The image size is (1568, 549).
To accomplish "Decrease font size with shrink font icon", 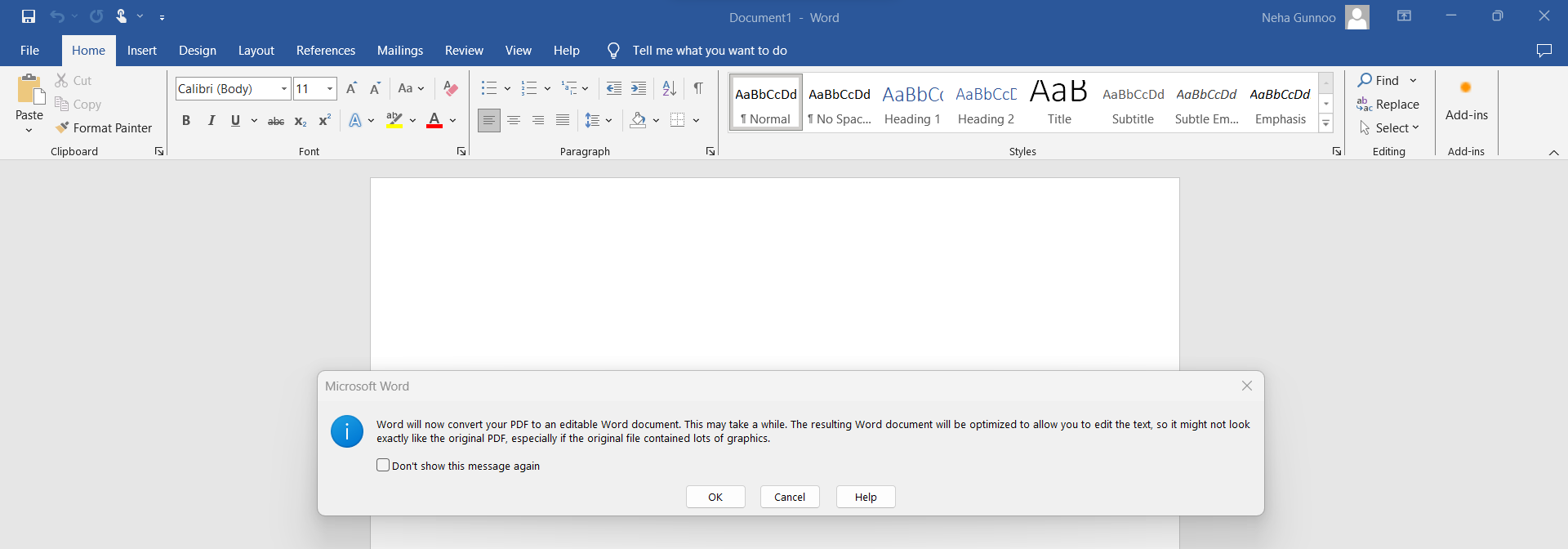I will coord(375,88).
